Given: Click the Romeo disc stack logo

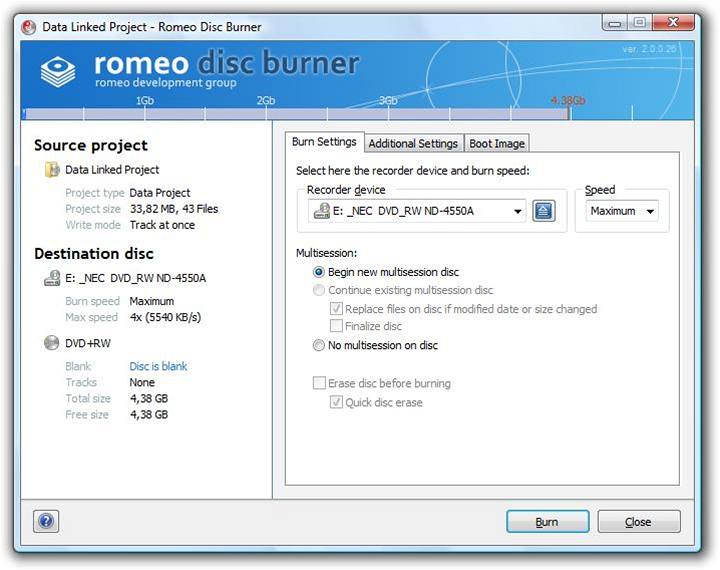Looking at the screenshot, I should coord(58,72).
